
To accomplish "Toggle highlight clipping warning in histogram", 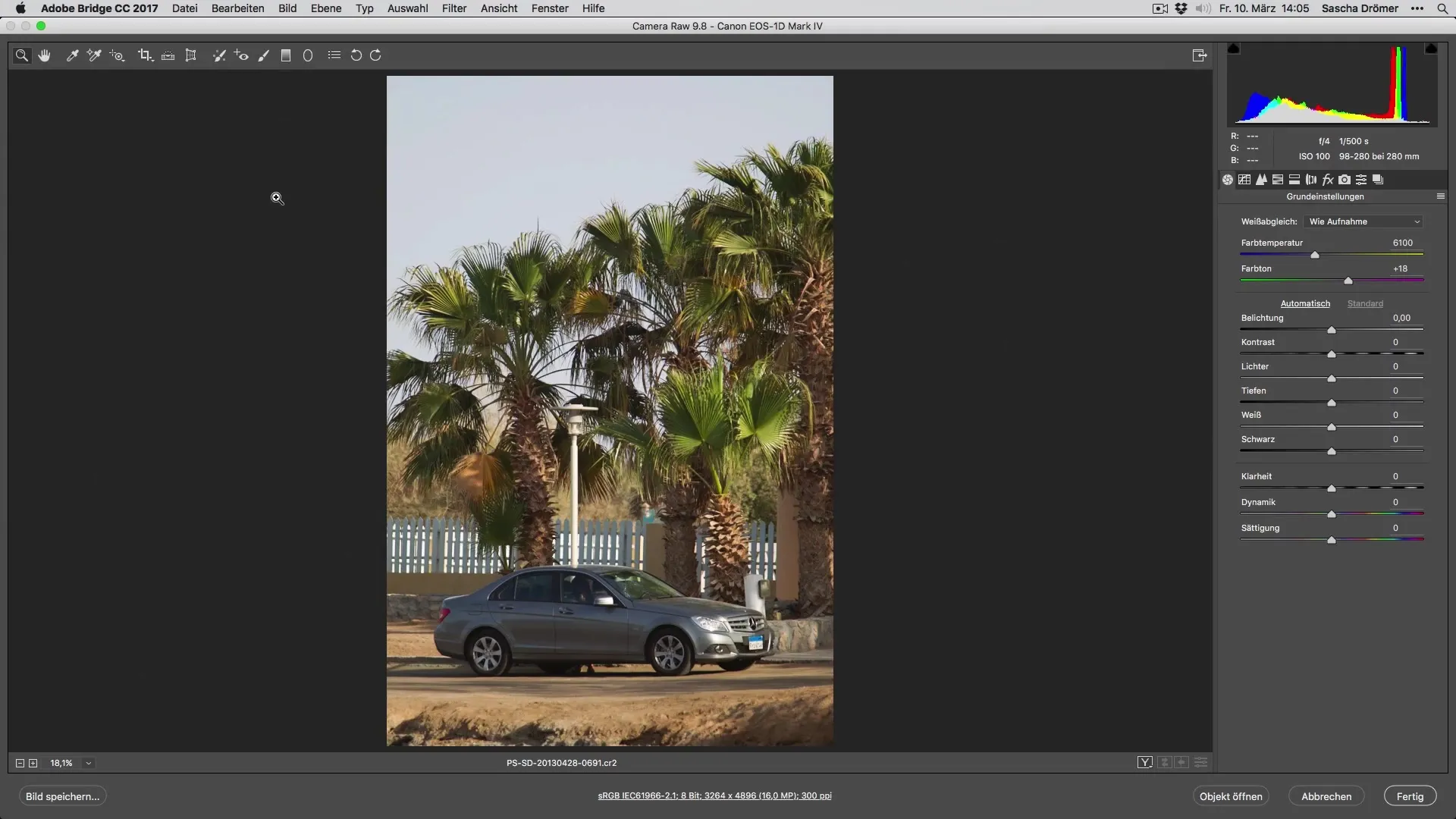I will (1431, 49).
